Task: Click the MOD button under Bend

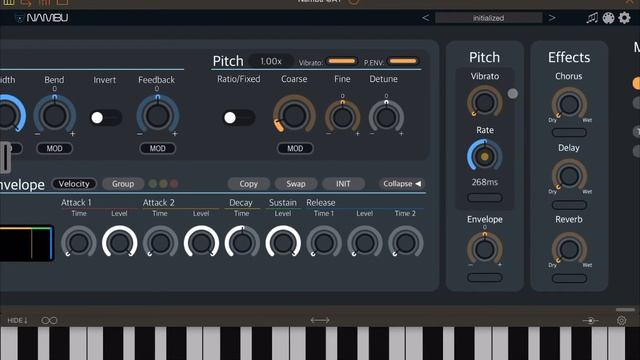Action: [x=54, y=149]
